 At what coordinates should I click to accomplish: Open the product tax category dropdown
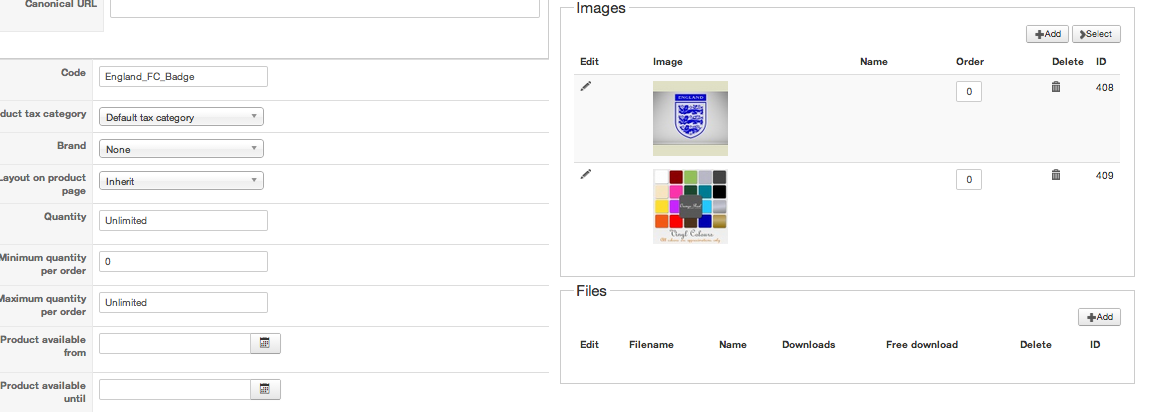(x=181, y=117)
